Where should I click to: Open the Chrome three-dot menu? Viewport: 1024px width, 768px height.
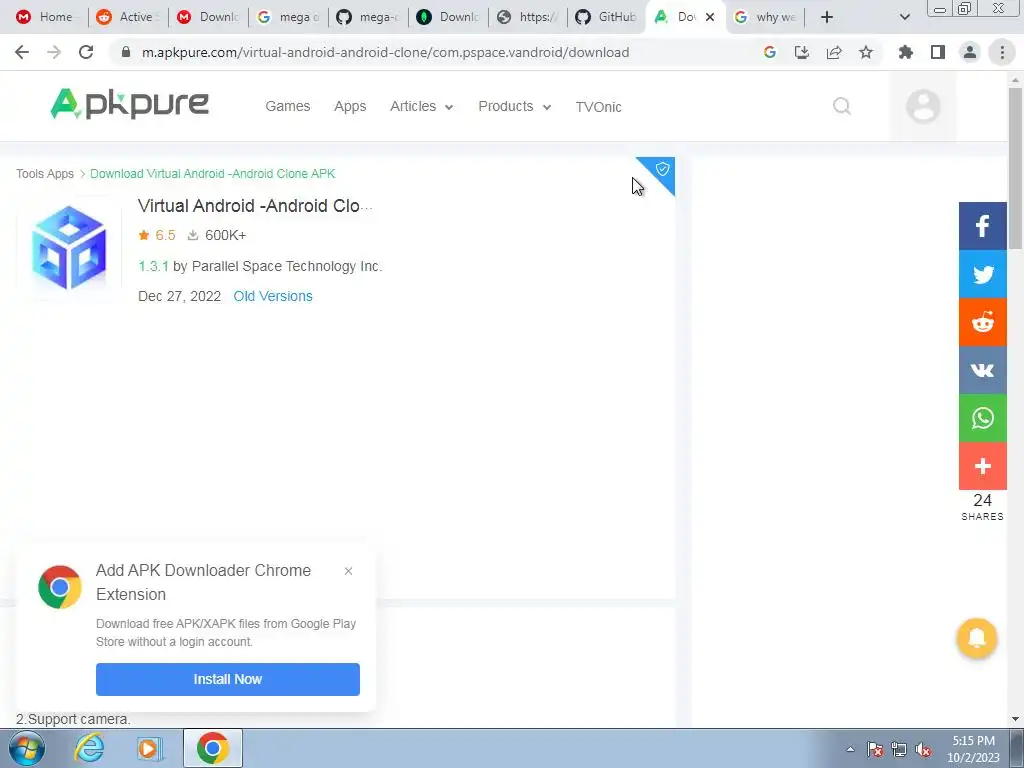pos(1002,52)
